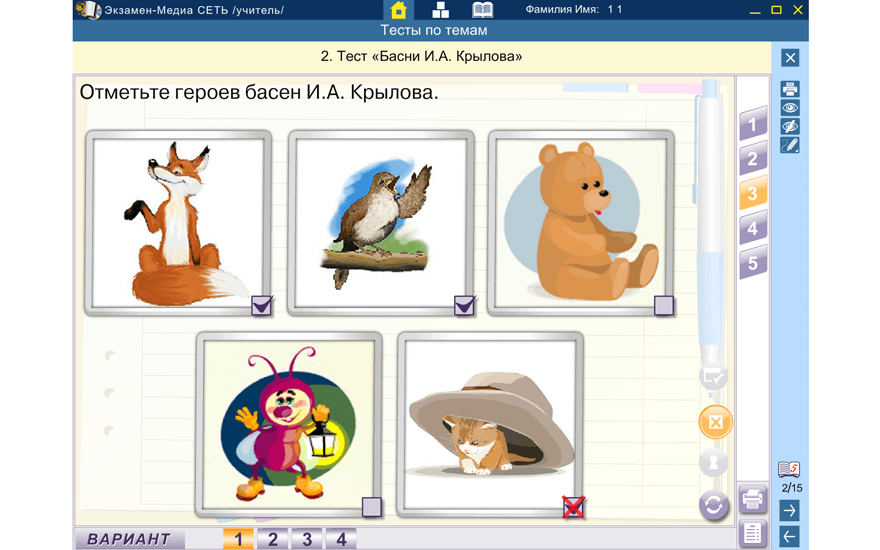Click the kitten under hat picture
880x550 pixels.
click(x=491, y=424)
